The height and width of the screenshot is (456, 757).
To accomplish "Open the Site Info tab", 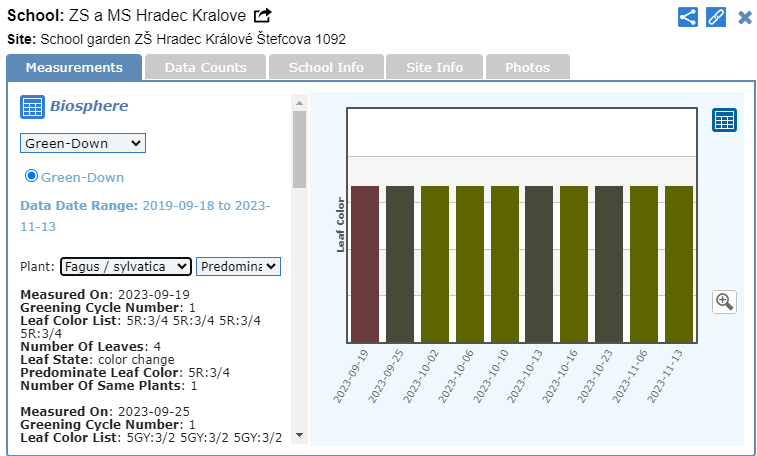I will [x=434, y=67].
